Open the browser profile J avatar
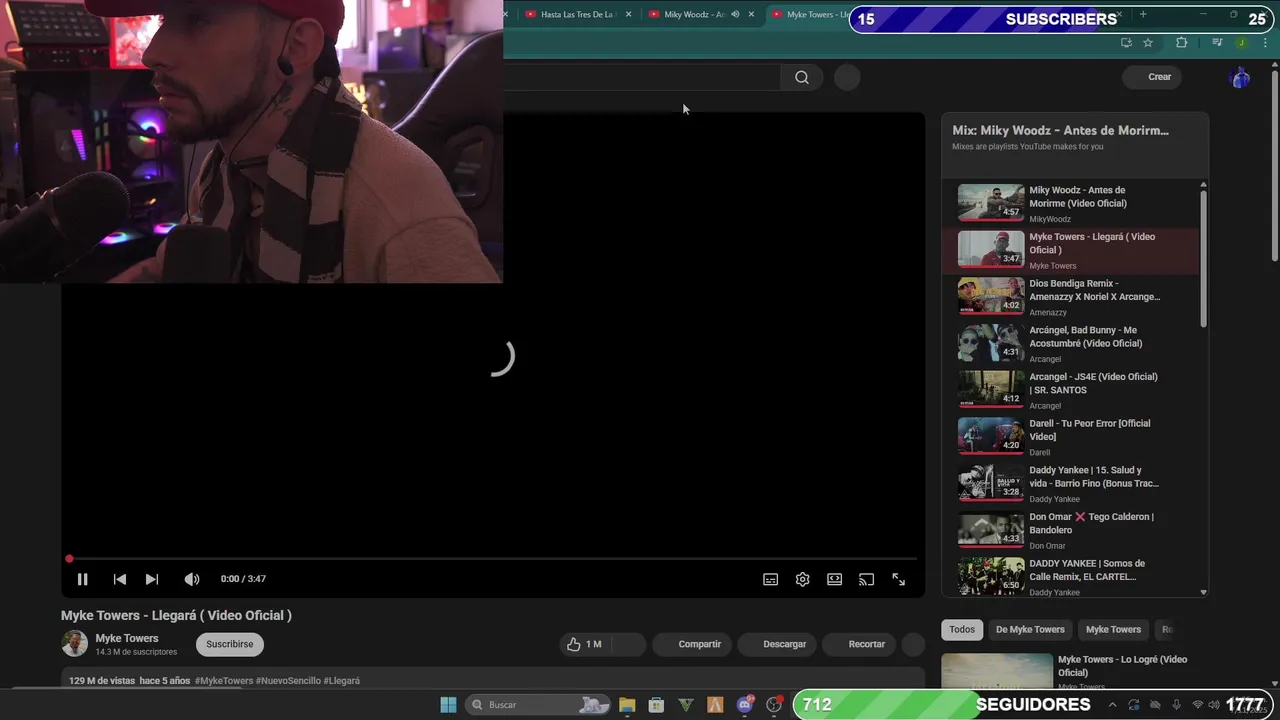Viewport: 1280px width, 720px height. coord(1241,43)
